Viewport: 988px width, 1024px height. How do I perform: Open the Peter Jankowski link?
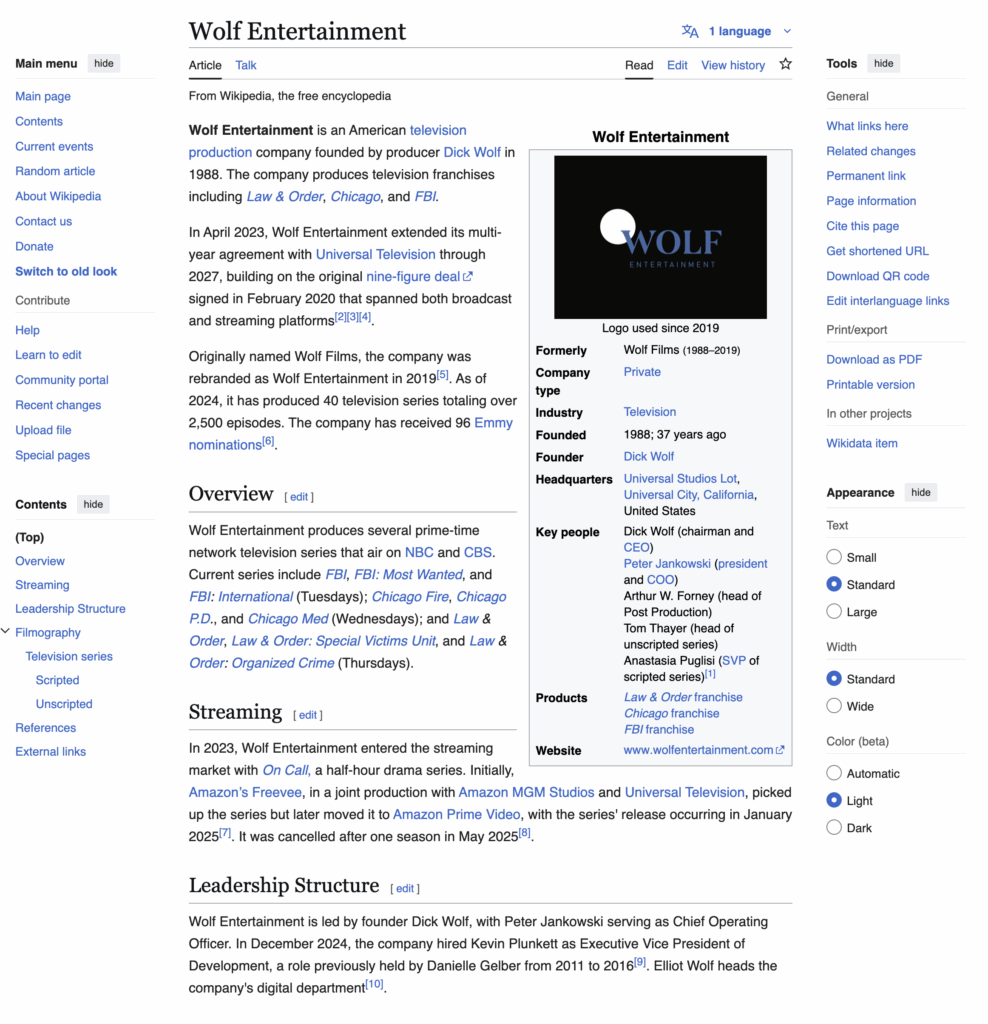(x=667, y=564)
